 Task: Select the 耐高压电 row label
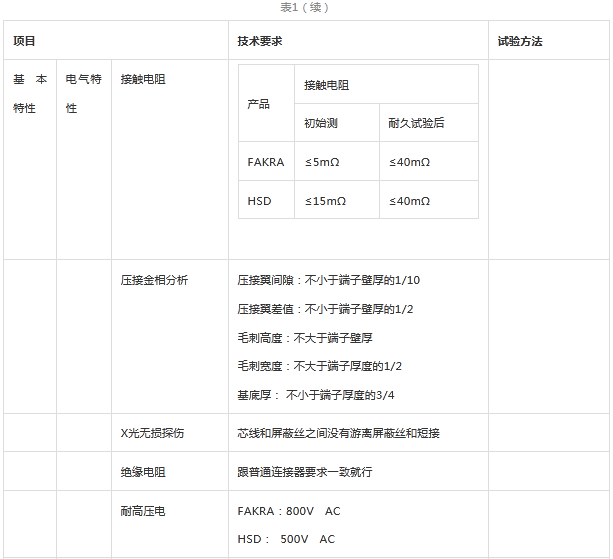coord(142,510)
